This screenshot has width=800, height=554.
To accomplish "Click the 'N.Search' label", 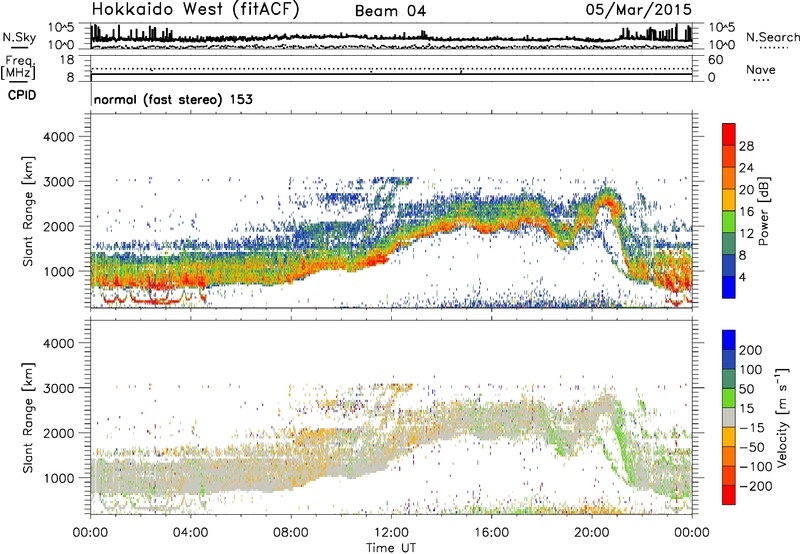I will (x=772, y=37).
